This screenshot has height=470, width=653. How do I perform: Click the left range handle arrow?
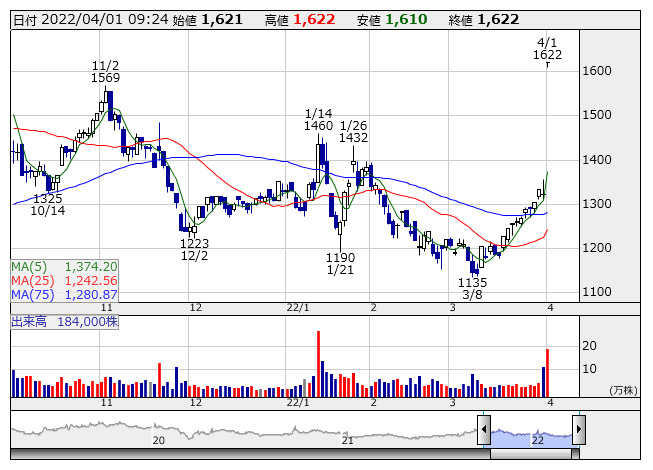click(484, 431)
